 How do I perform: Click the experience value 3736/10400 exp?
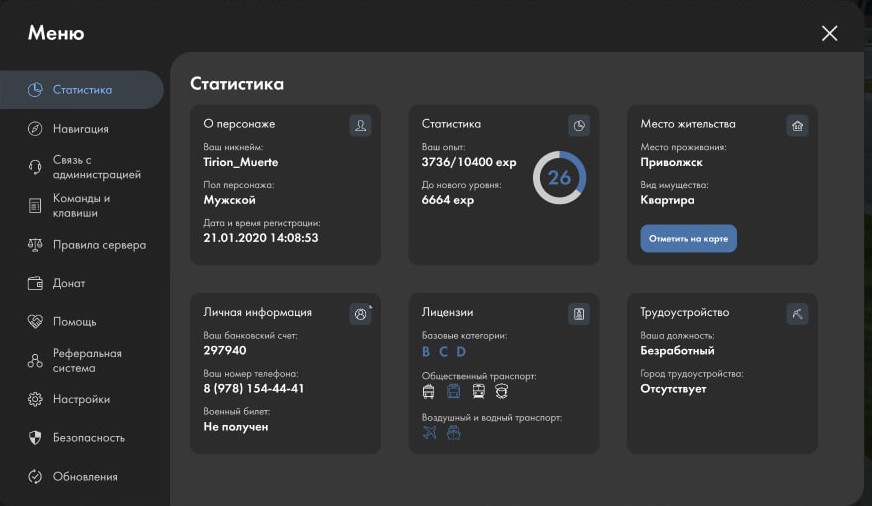(x=469, y=162)
